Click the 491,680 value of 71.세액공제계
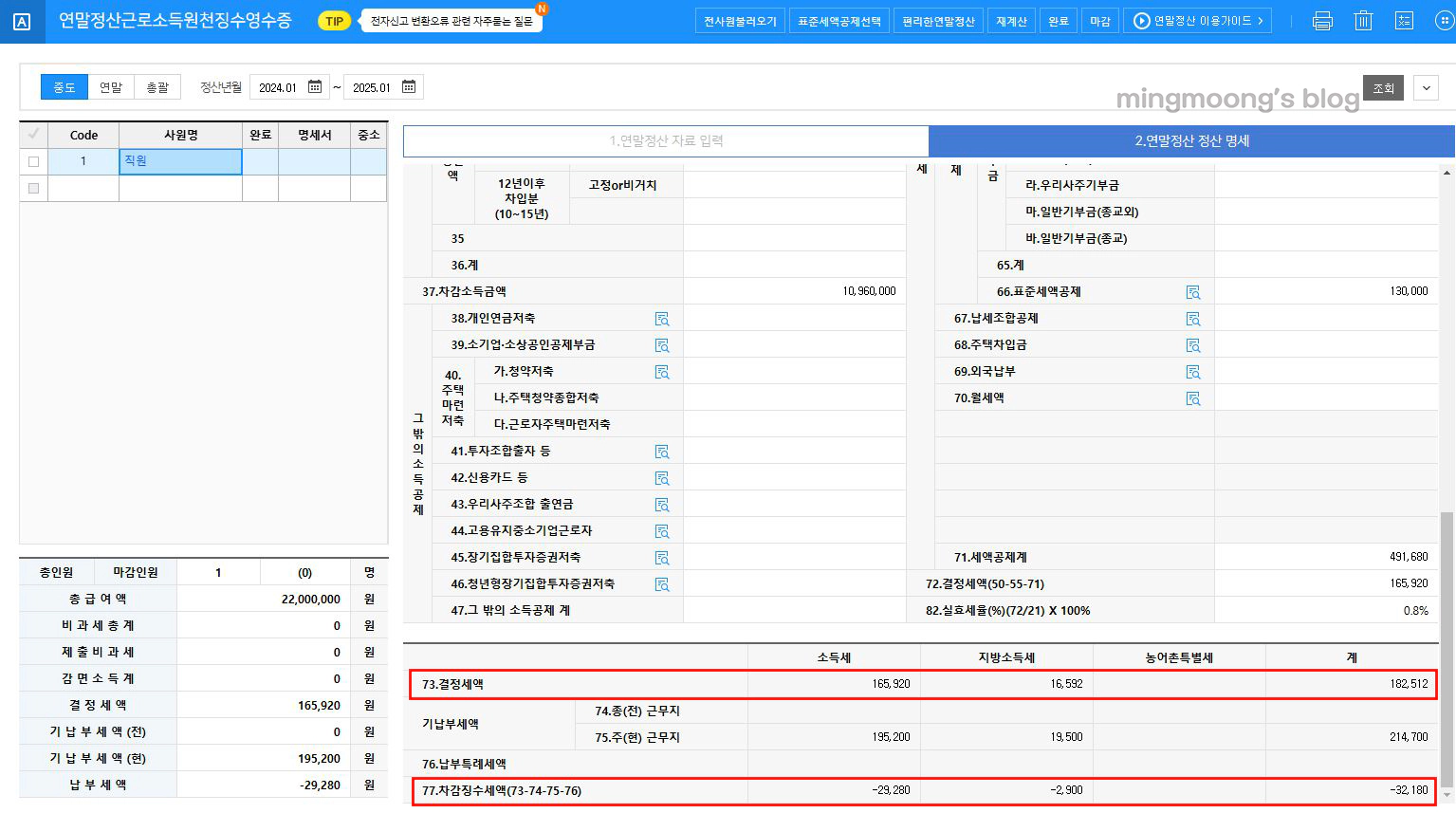 point(1409,557)
